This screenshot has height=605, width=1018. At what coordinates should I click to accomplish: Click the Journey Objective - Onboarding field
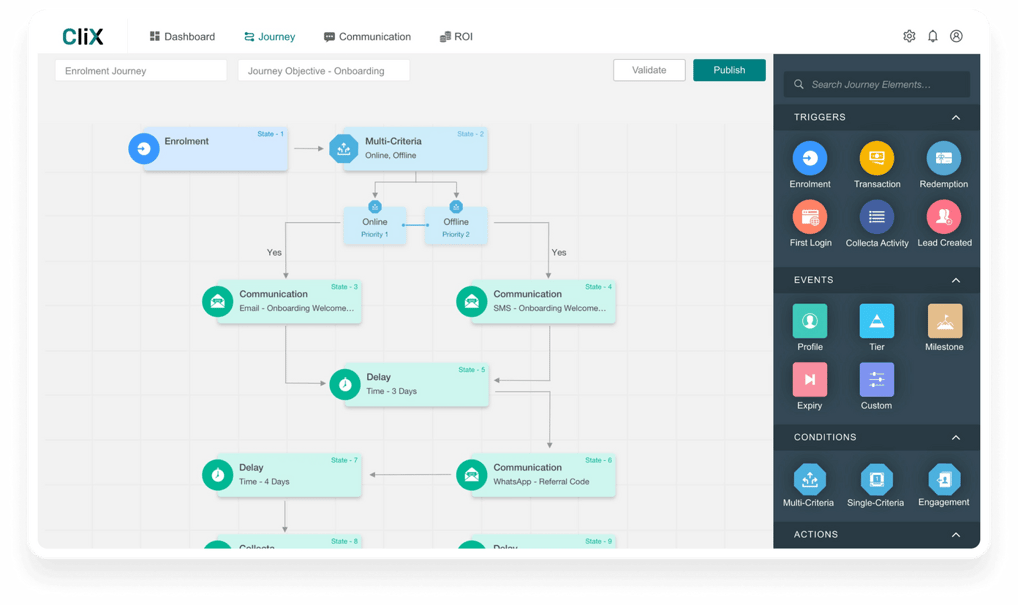323,71
